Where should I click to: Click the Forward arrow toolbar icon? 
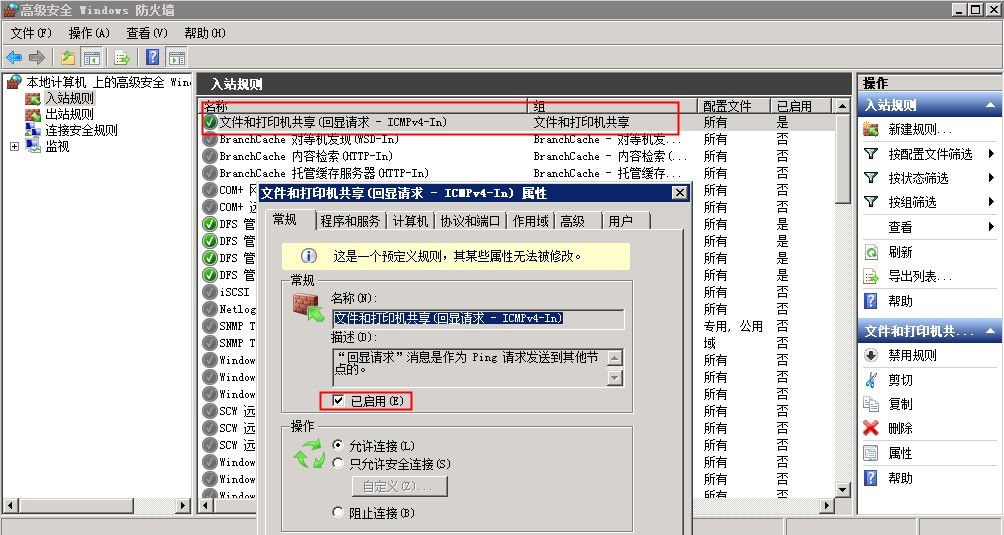click(x=37, y=58)
